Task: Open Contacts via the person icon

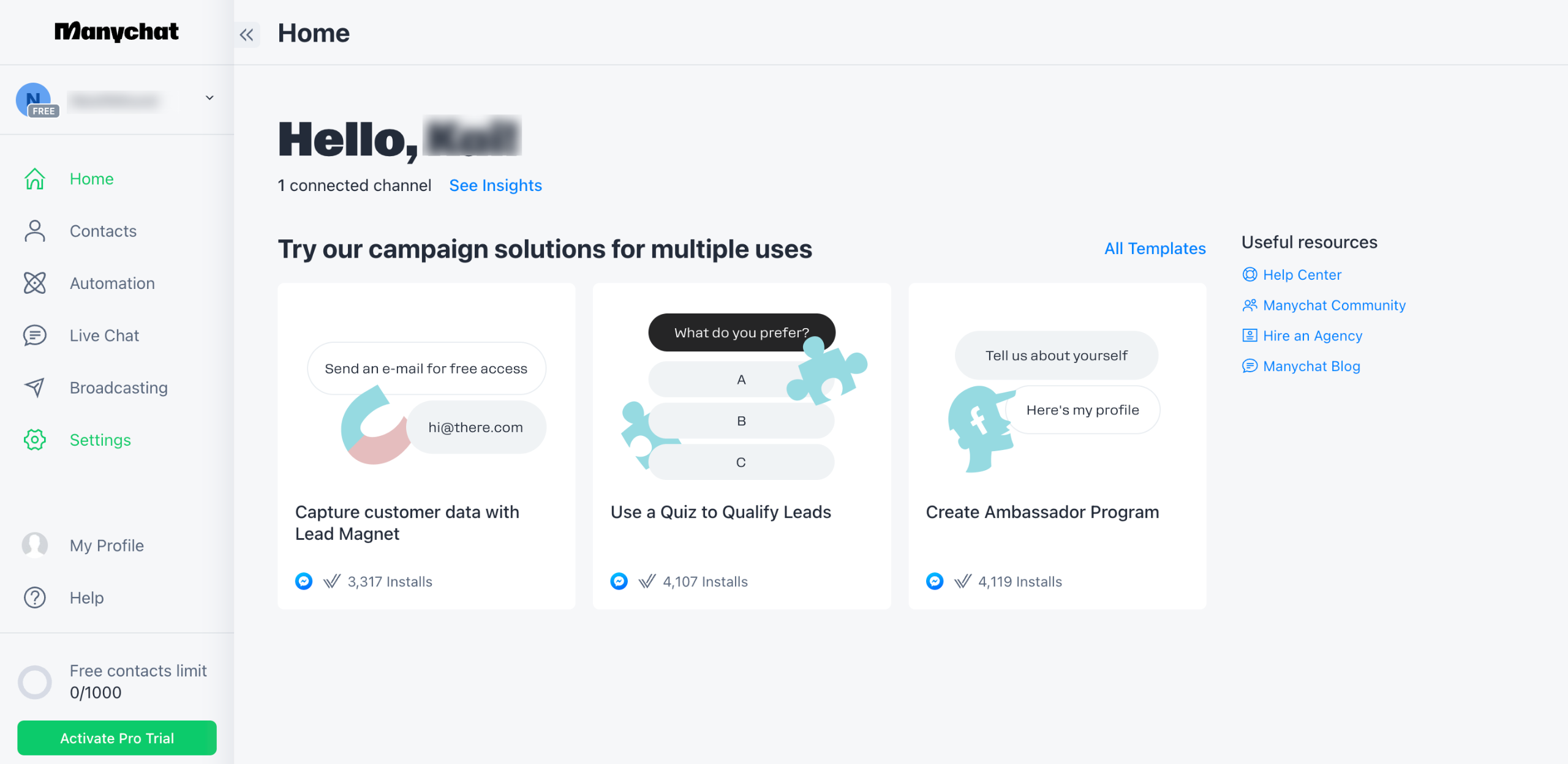Action: (x=35, y=231)
